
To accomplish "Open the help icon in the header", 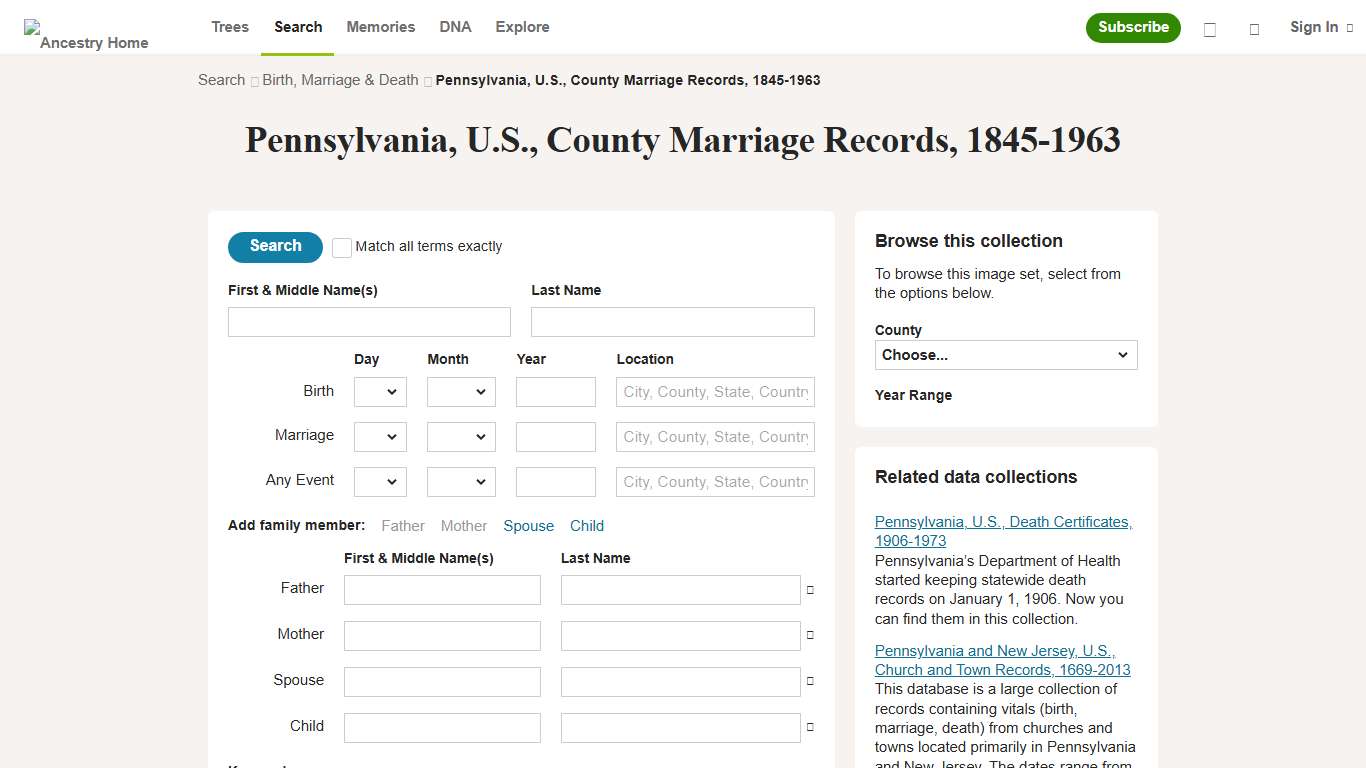I will (x=1209, y=30).
